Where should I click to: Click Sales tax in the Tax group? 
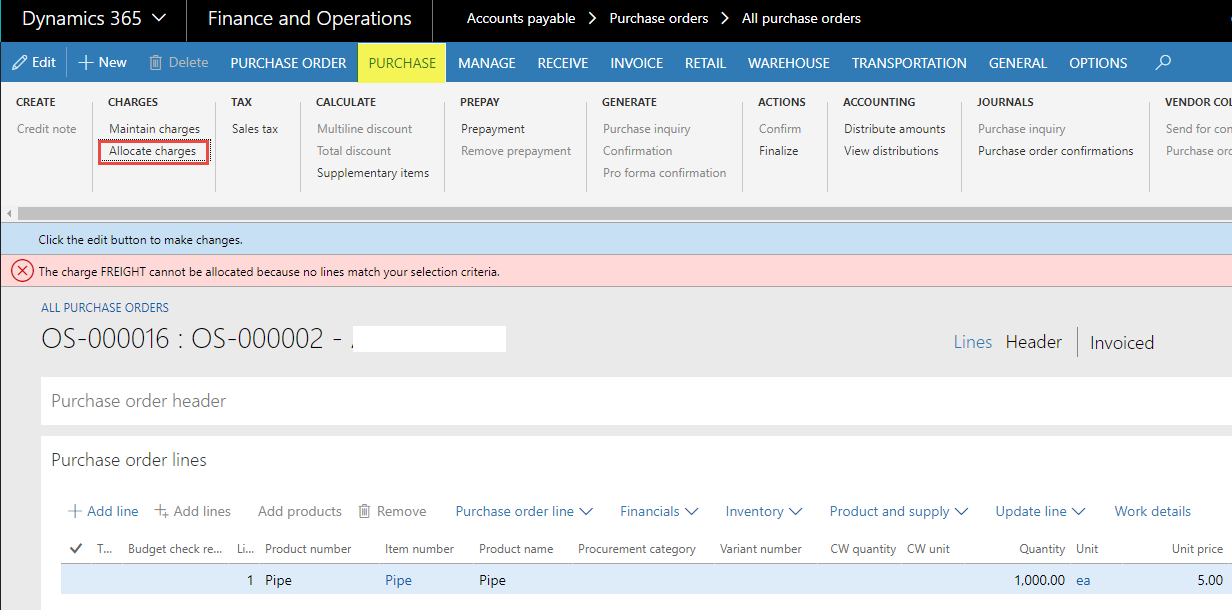pos(255,129)
